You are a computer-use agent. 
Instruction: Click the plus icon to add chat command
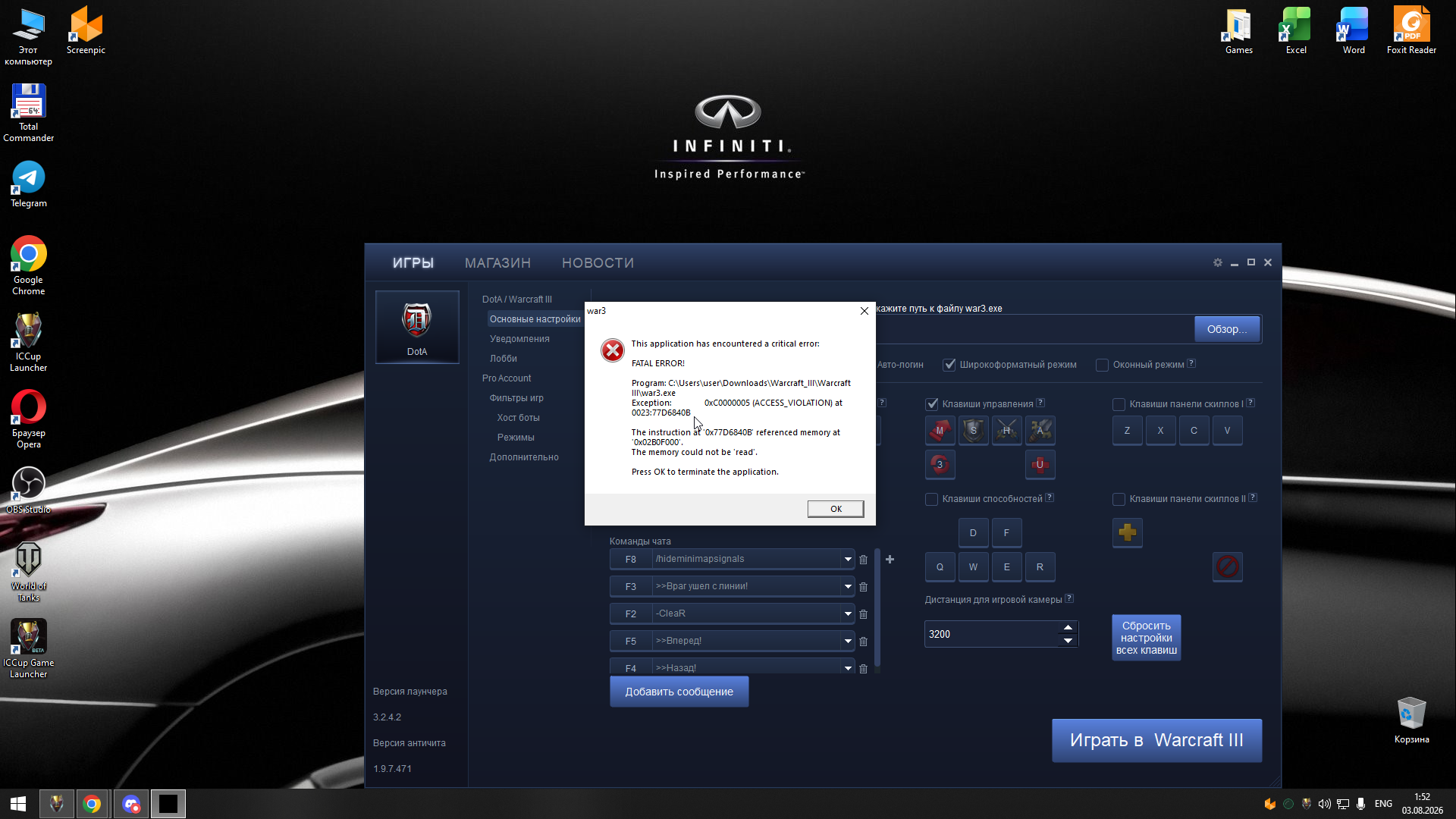point(890,560)
